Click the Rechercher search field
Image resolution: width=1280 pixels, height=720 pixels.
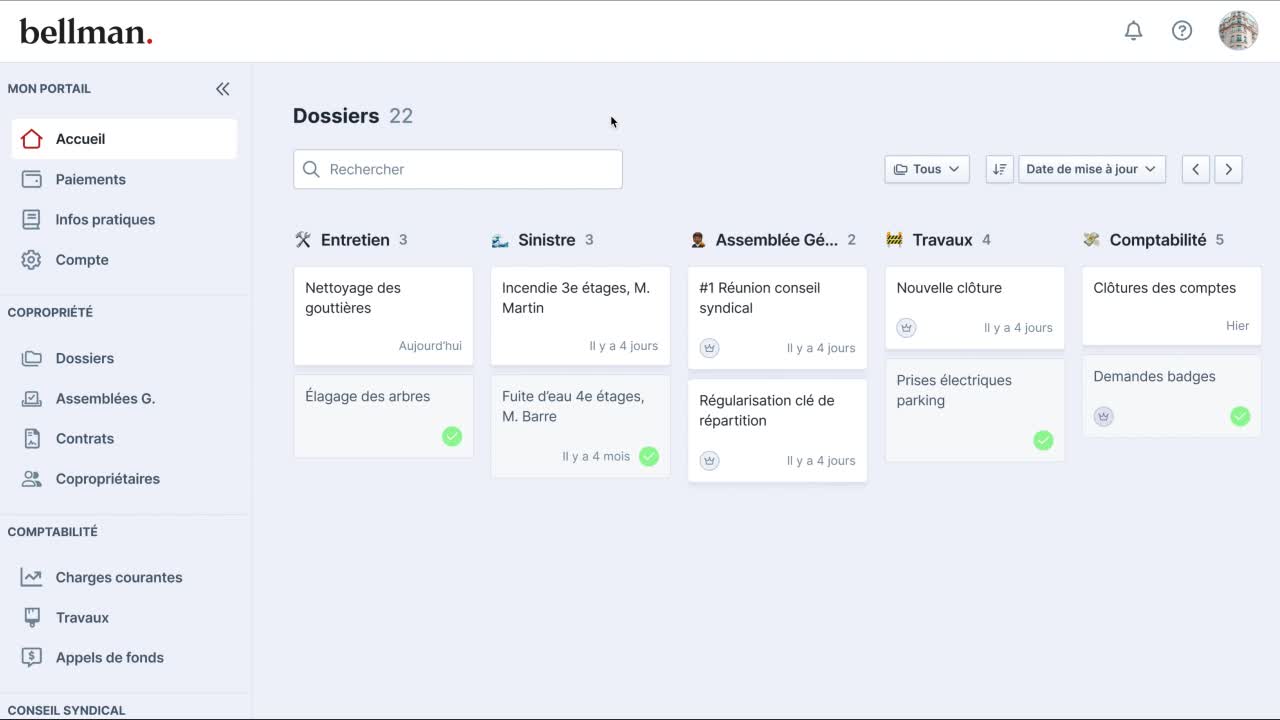pyautogui.click(x=458, y=170)
